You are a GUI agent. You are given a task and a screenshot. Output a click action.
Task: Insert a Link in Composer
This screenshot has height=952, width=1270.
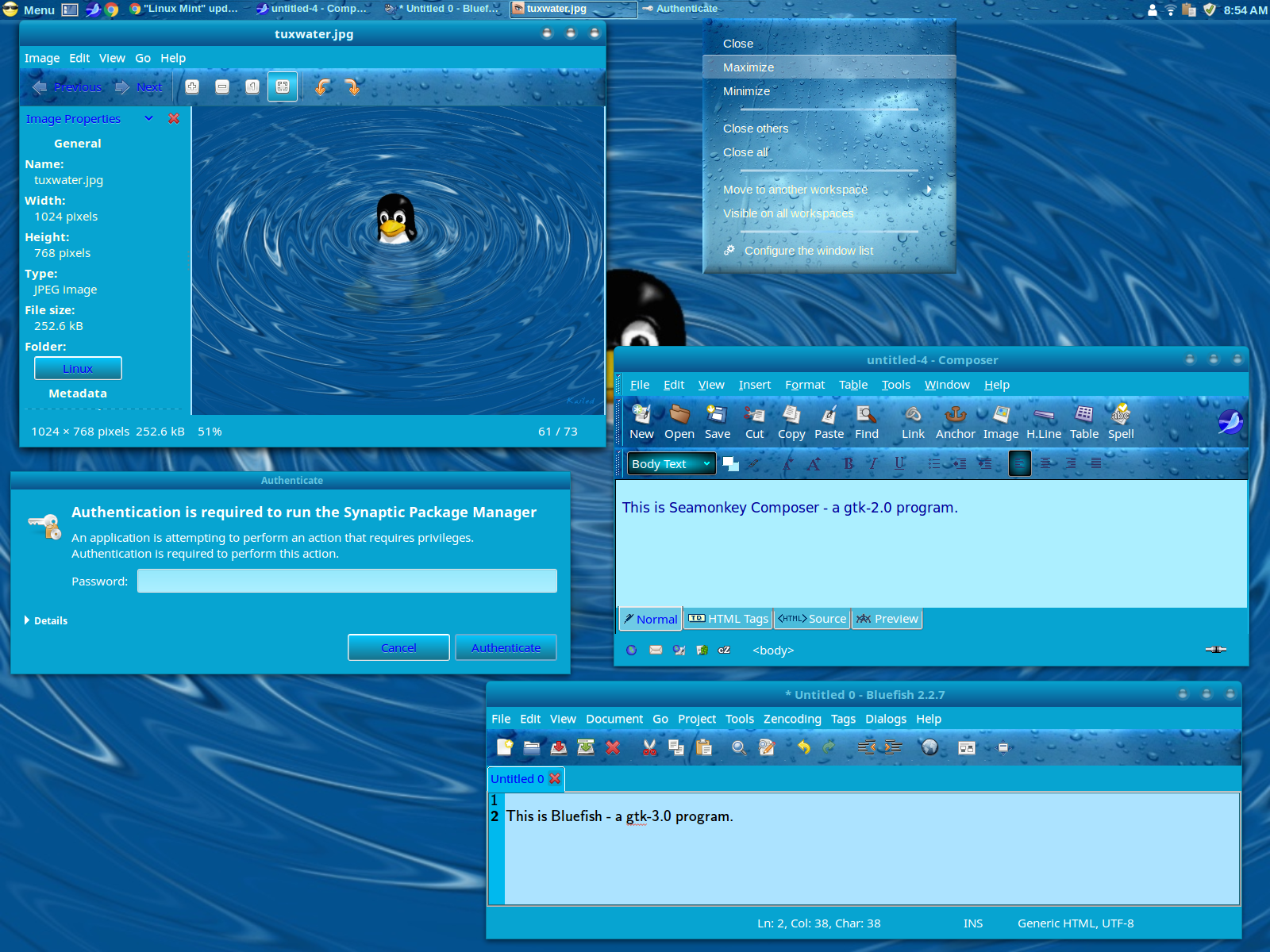[x=913, y=422]
